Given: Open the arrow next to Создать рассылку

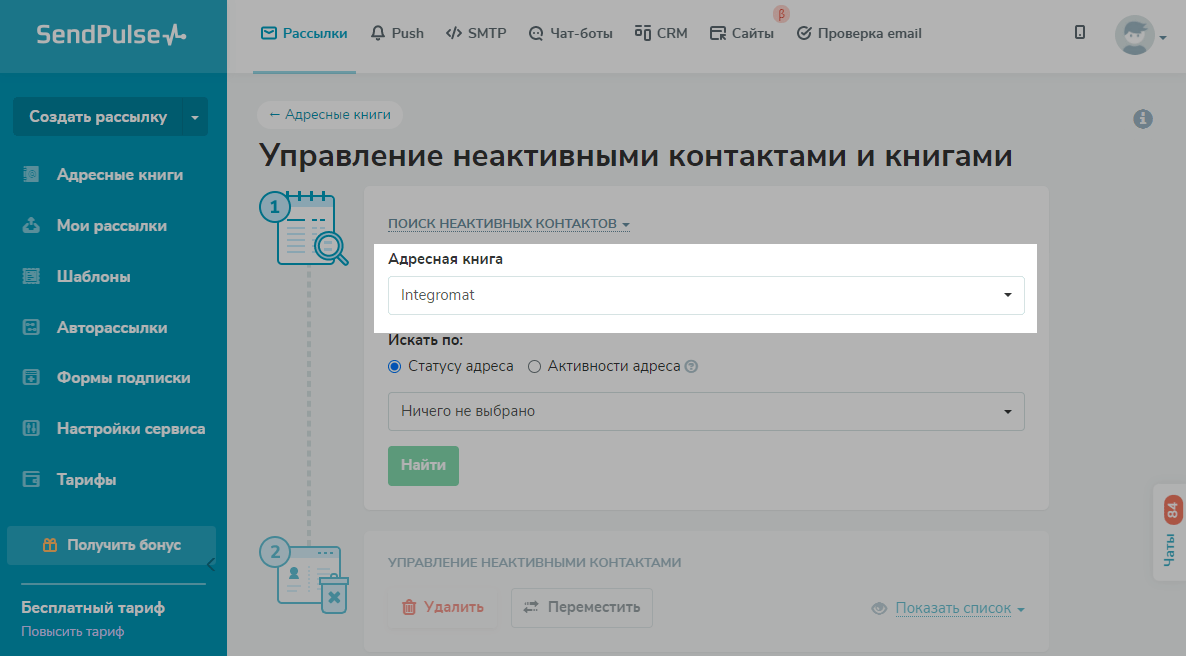Looking at the screenshot, I should coord(195,117).
